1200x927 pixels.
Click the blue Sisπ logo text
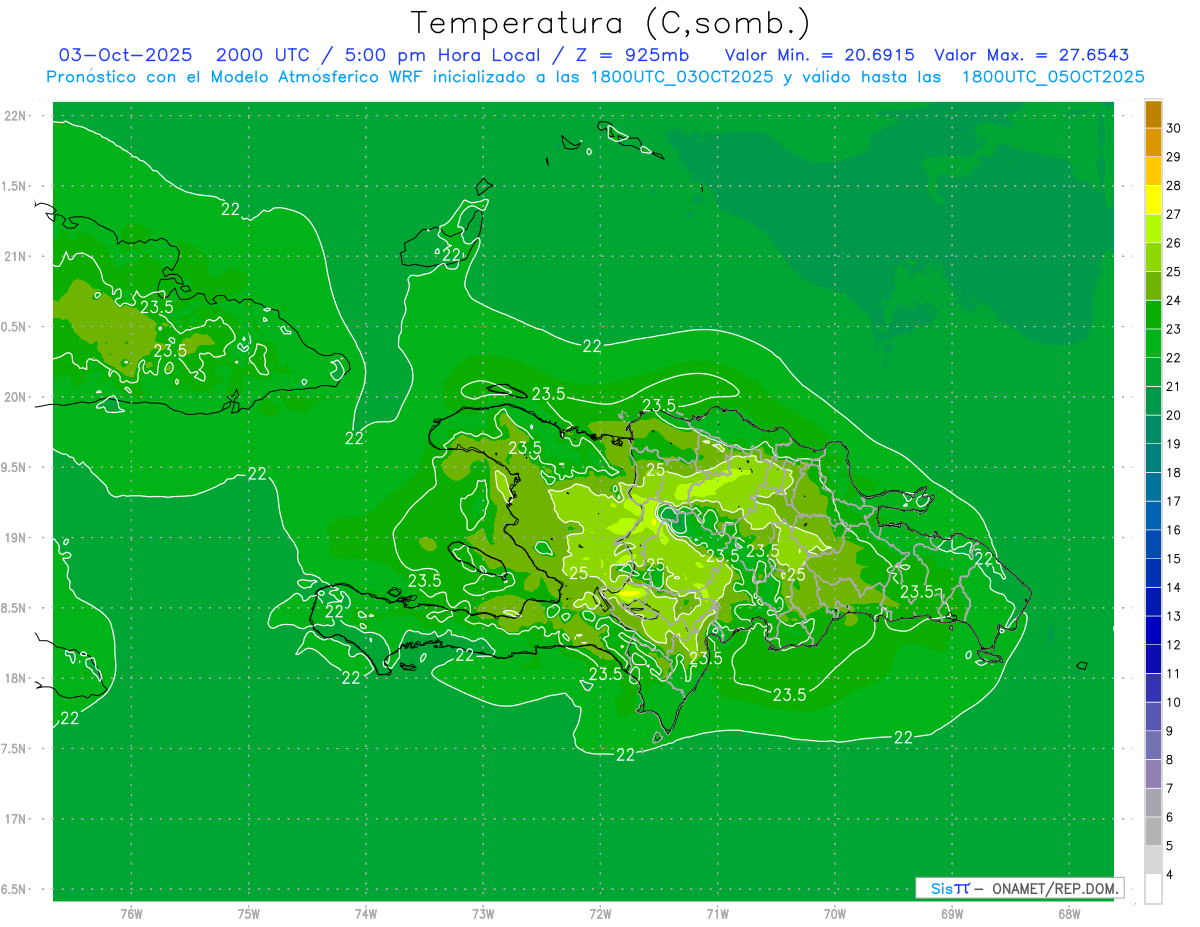(x=950, y=888)
